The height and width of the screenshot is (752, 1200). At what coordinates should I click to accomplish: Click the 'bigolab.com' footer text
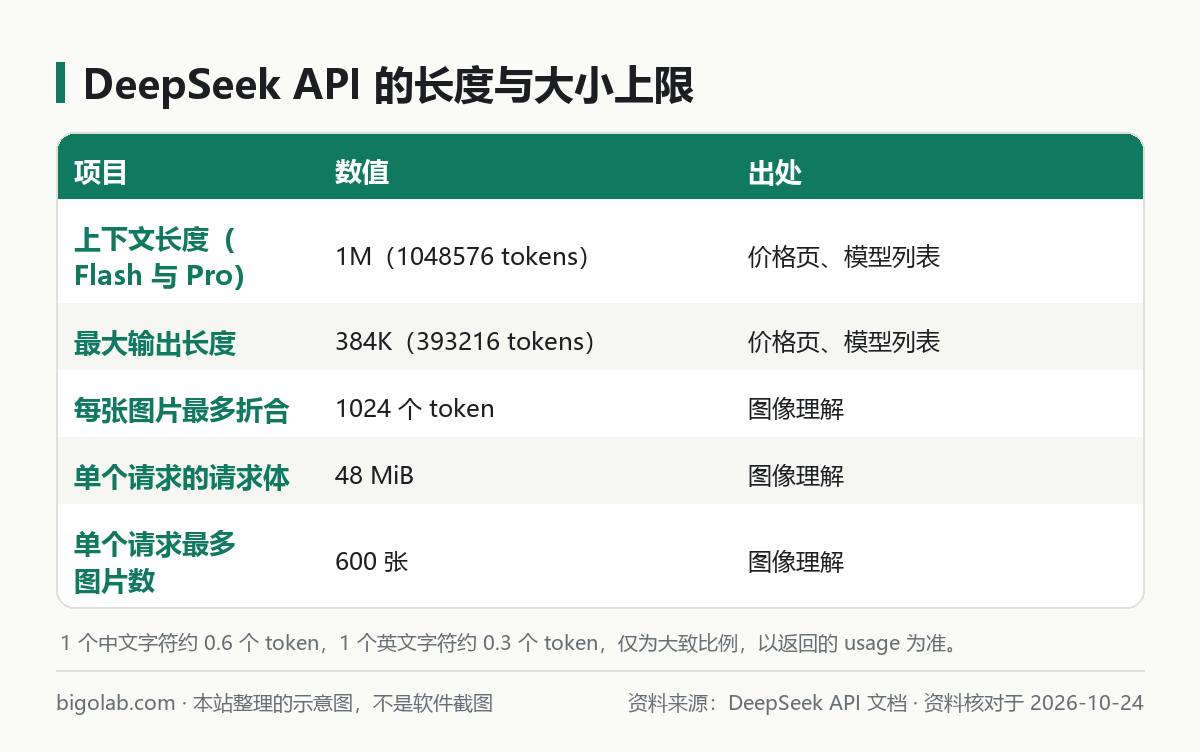pyautogui.click(x=116, y=703)
